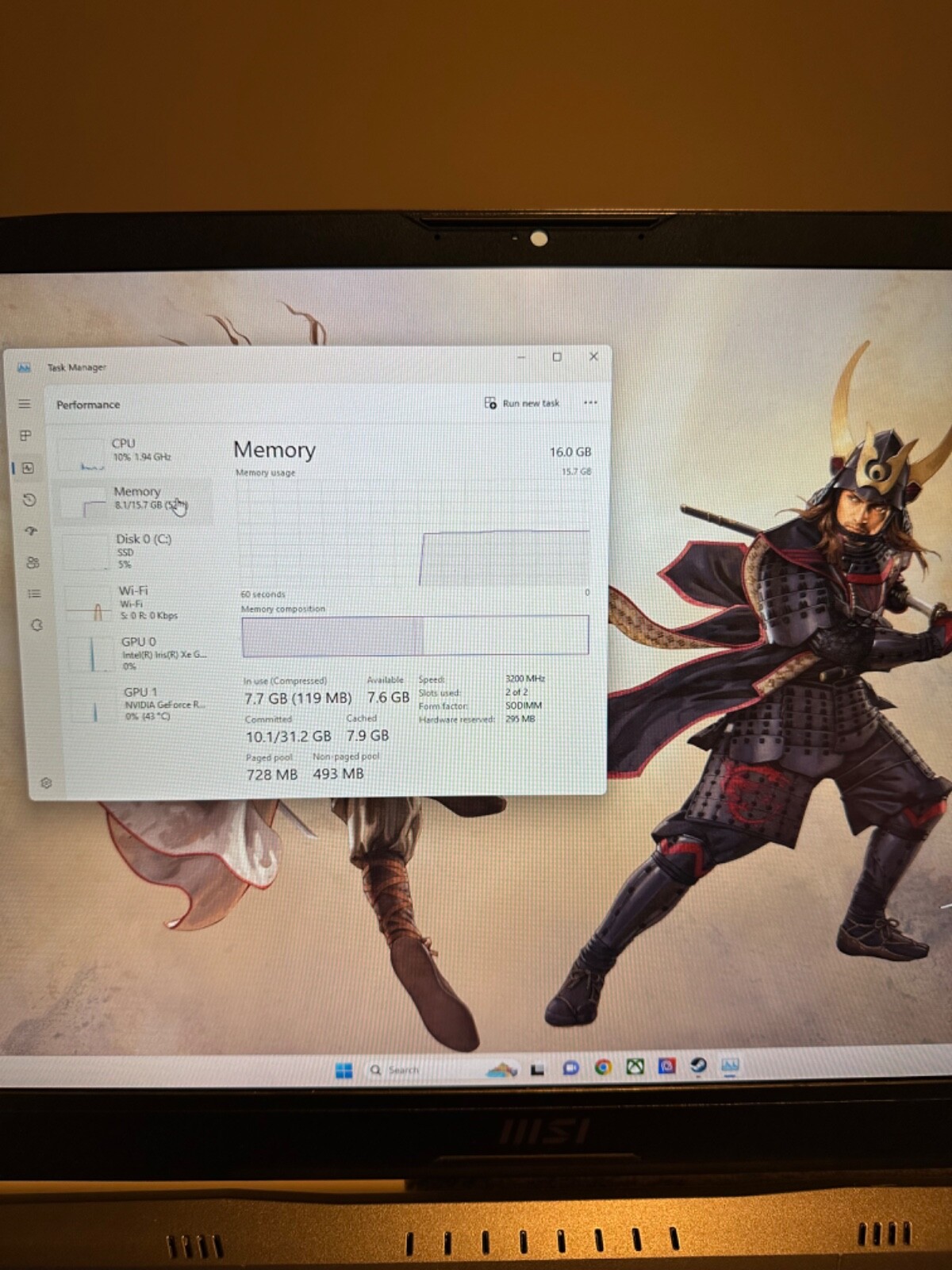Open the Windows Start menu
This screenshot has height=1270, width=952.
click(344, 1071)
